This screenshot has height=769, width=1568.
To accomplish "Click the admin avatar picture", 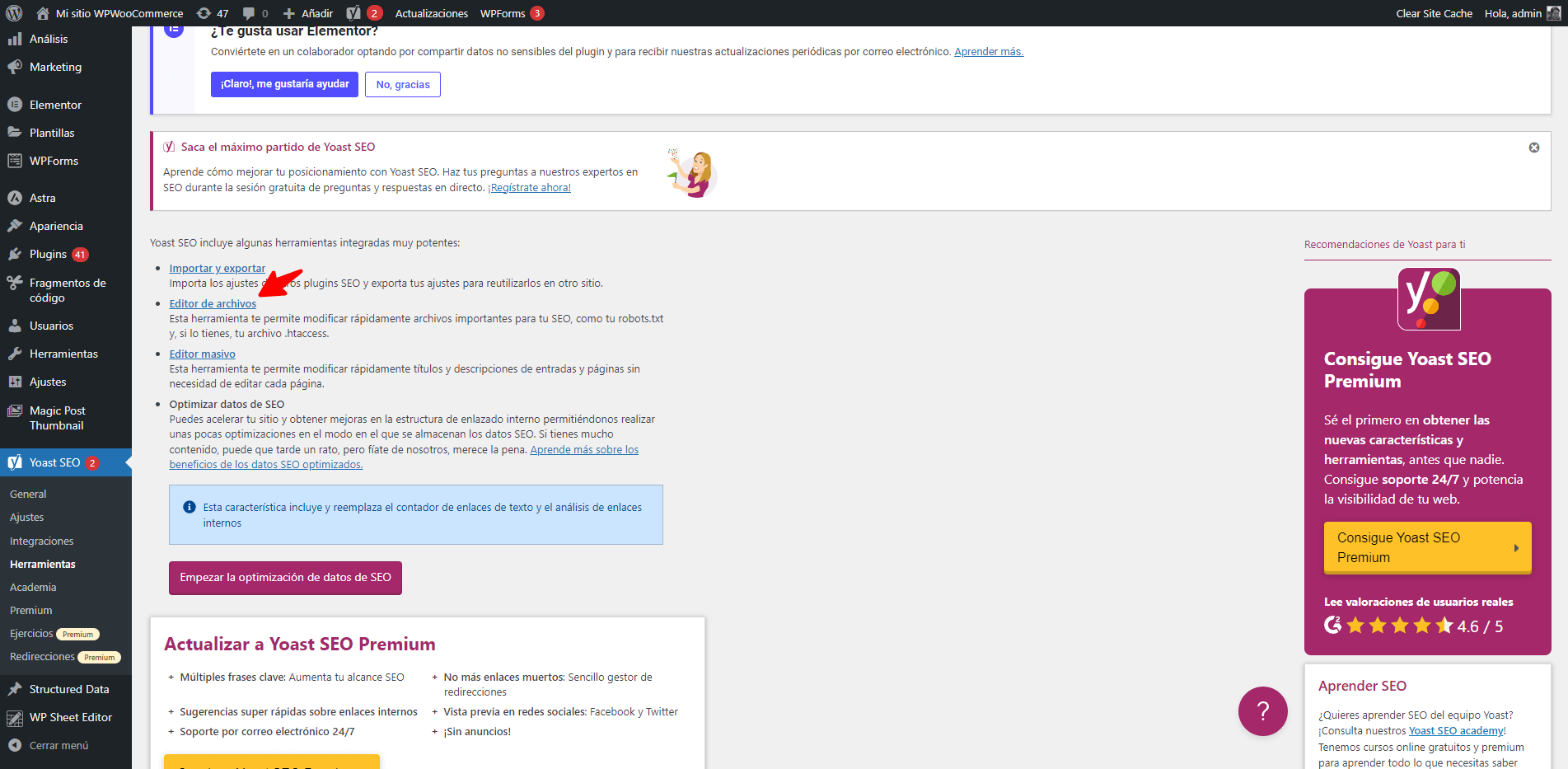I will pyautogui.click(x=1553, y=13).
